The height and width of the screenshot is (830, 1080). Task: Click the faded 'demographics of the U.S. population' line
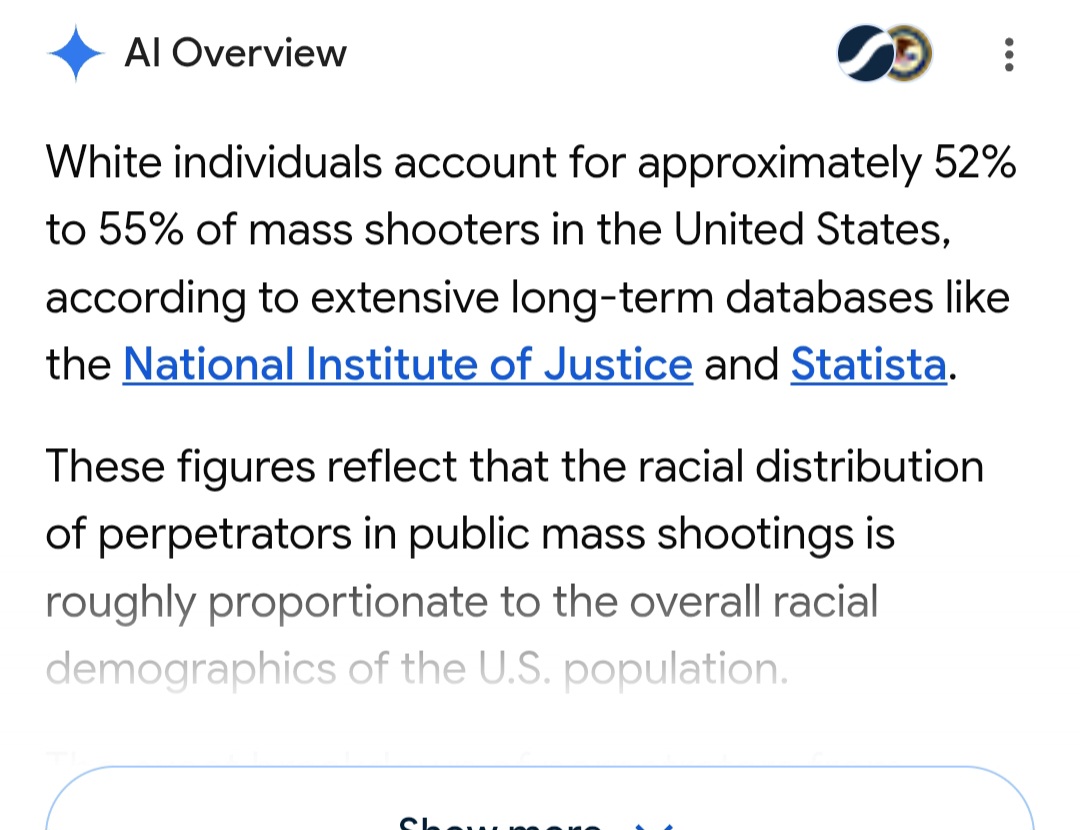pyautogui.click(x=417, y=669)
